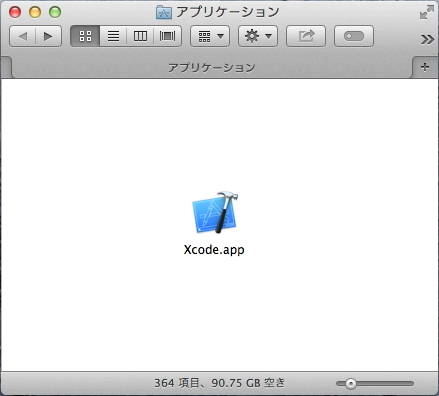The image size is (439, 396).
Task: Click the folder icon in title bar
Action: pos(164,12)
